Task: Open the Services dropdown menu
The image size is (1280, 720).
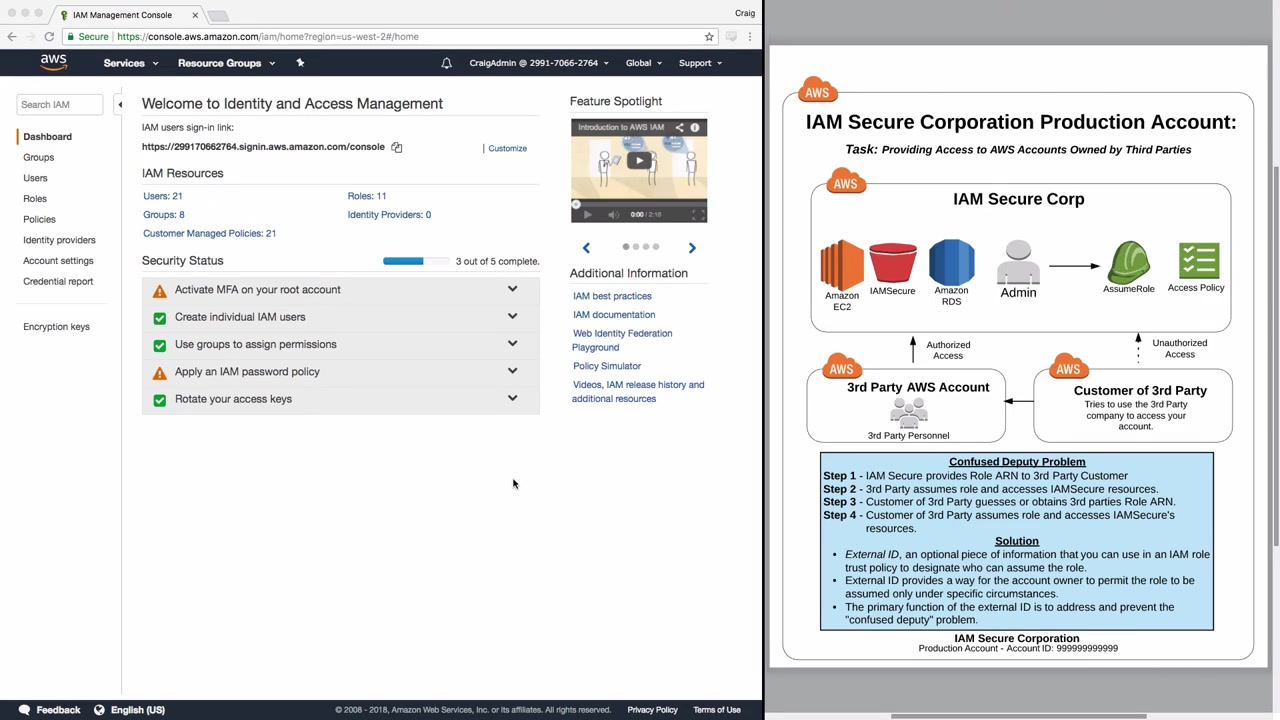Action: 130,63
